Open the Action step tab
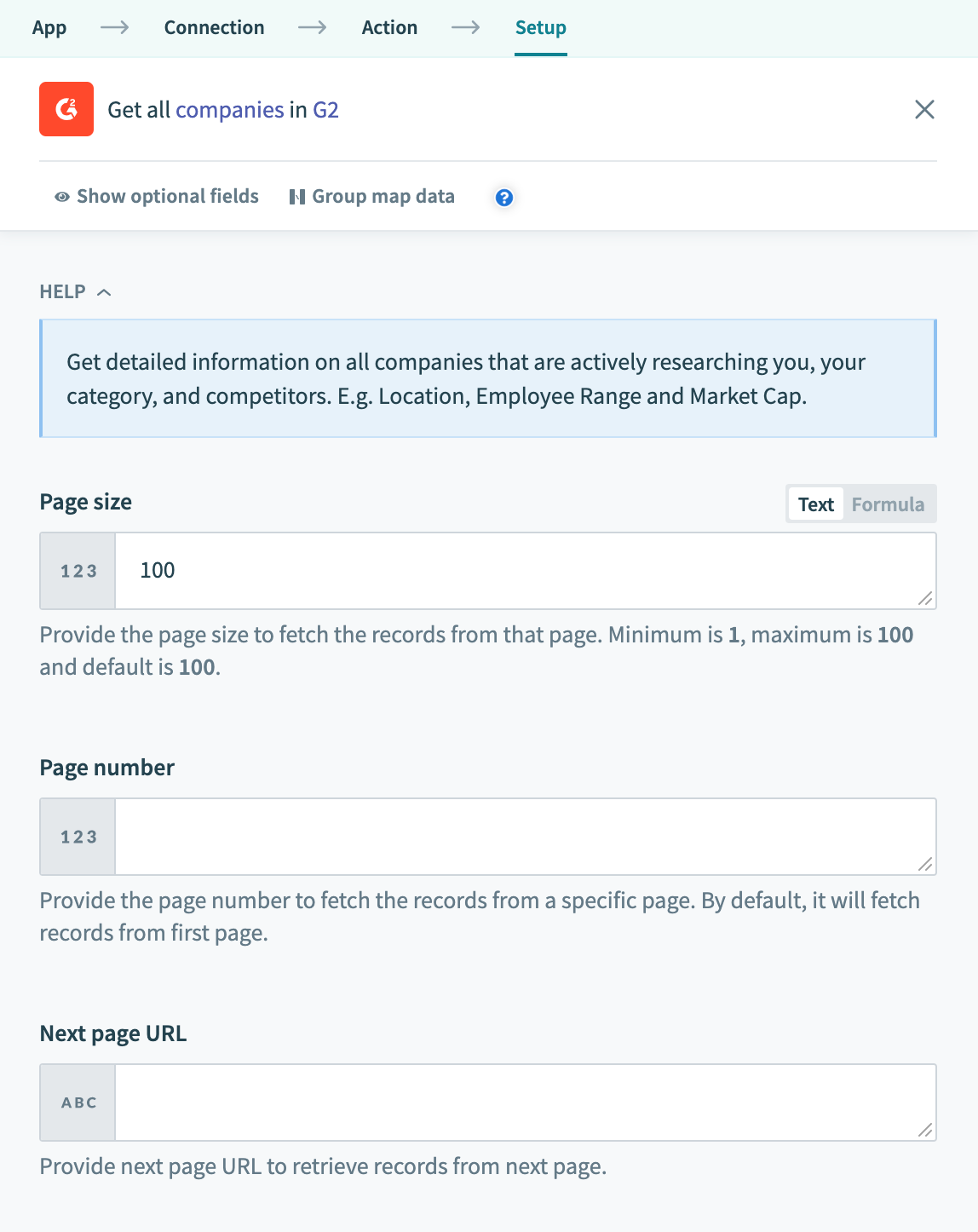The height and width of the screenshot is (1232, 978). coord(389,26)
